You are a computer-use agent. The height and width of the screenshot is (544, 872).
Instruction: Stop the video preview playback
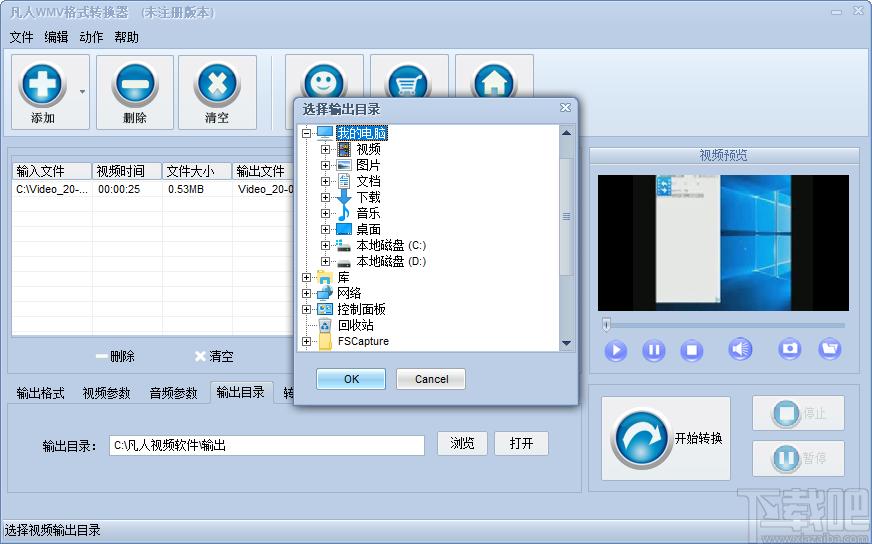[691, 350]
